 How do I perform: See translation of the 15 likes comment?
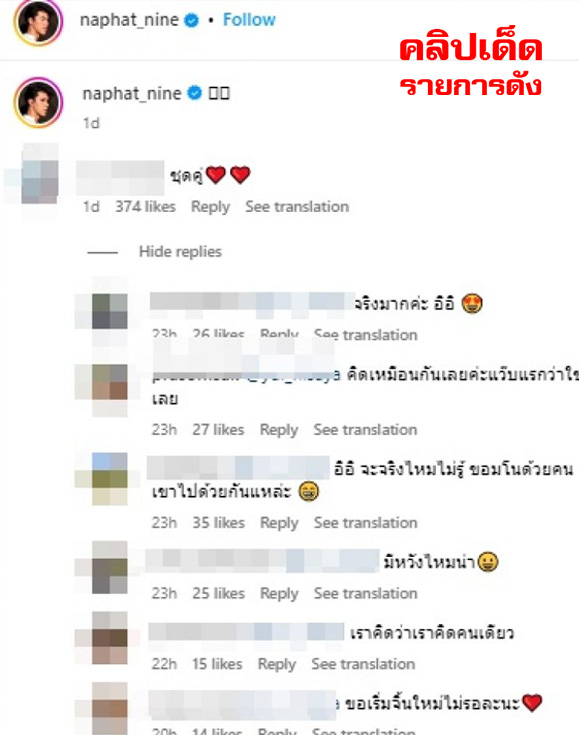tap(363, 664)
